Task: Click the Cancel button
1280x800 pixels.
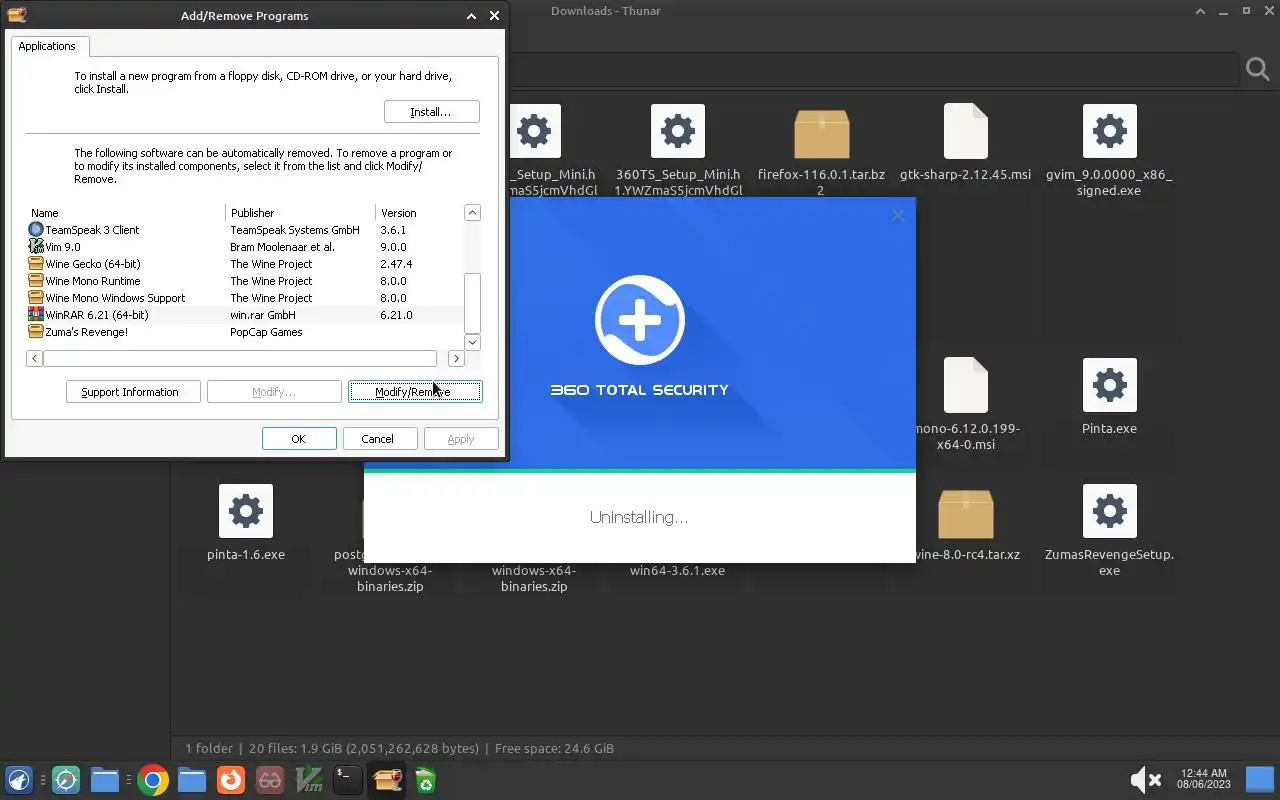Action: [x=380, y=439]
